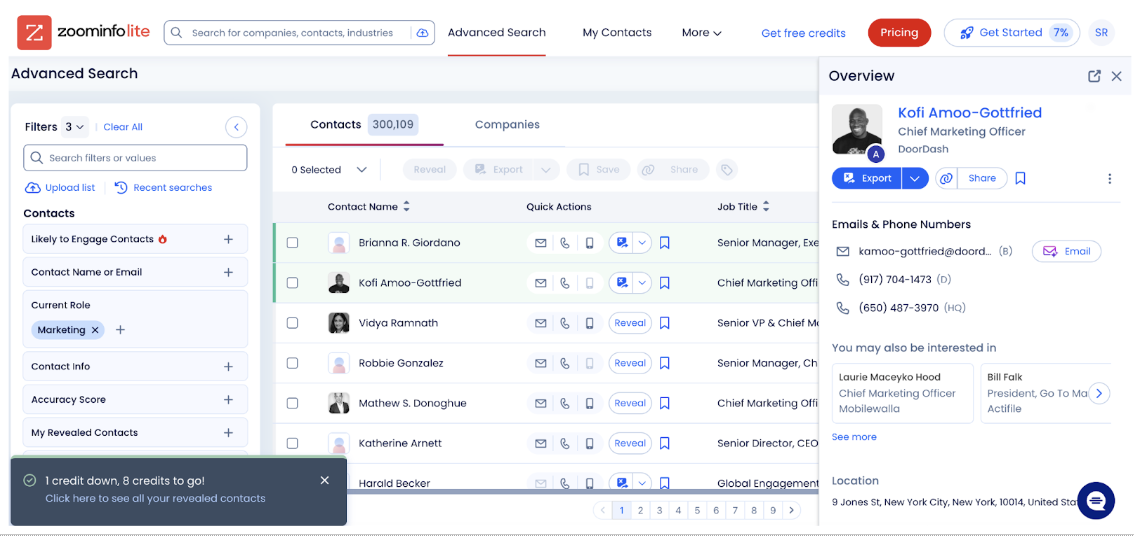This screenshot has height=540, width=1134.
Task: Select checkbox for Robbie Gonzalez
Action: (292, 363)
